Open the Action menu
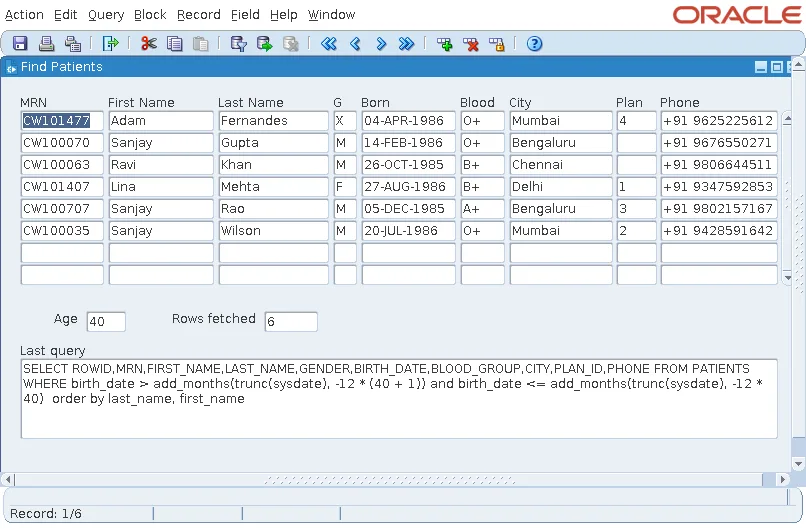806x529 pixels. click(x=24, y=15)
